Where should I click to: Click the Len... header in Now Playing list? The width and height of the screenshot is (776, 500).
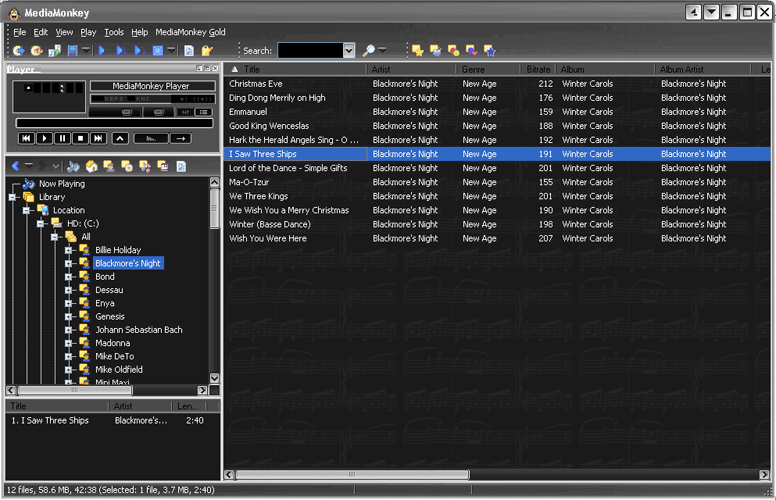coord(188,406)
